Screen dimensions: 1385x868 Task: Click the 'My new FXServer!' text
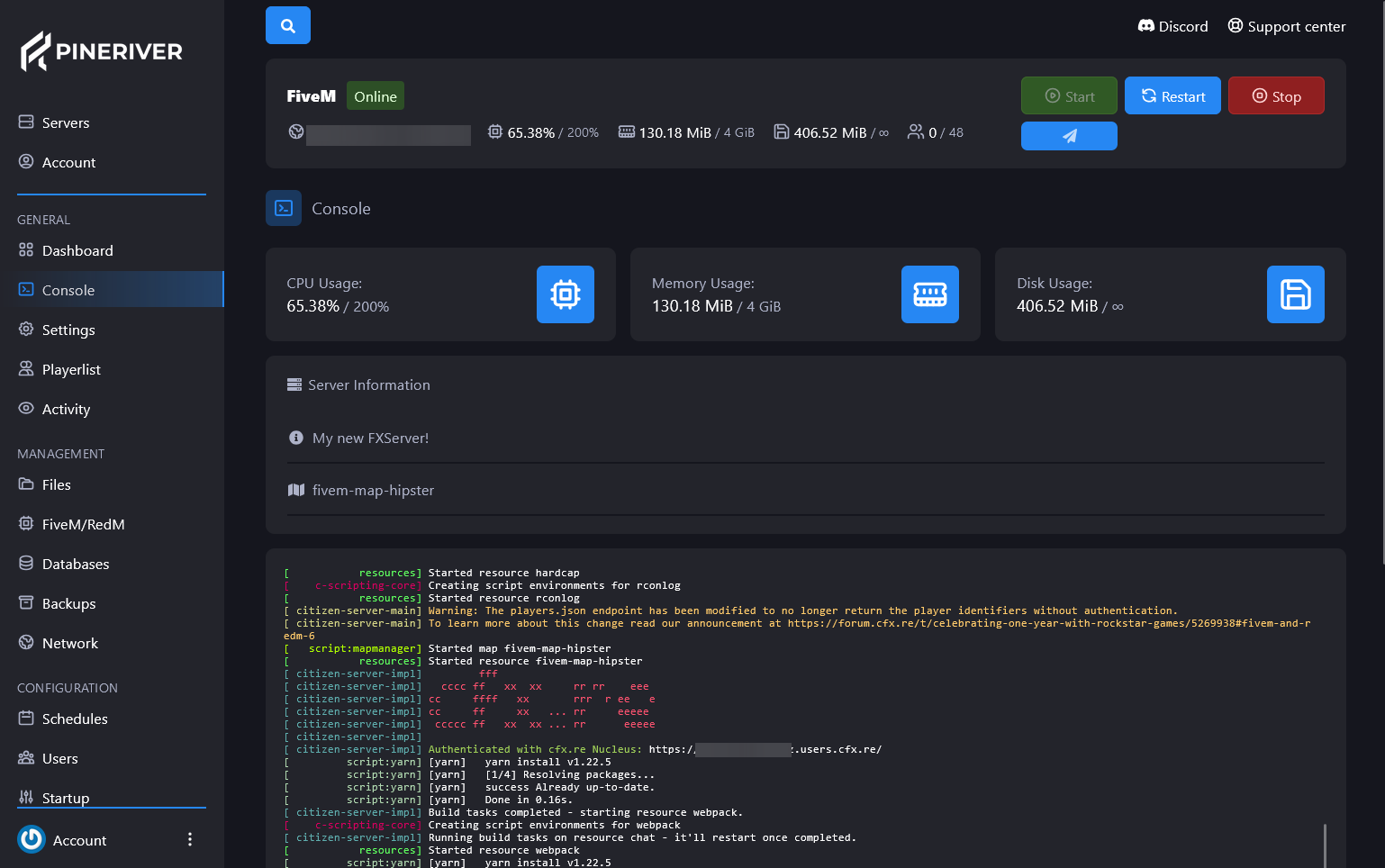(371, 438)
